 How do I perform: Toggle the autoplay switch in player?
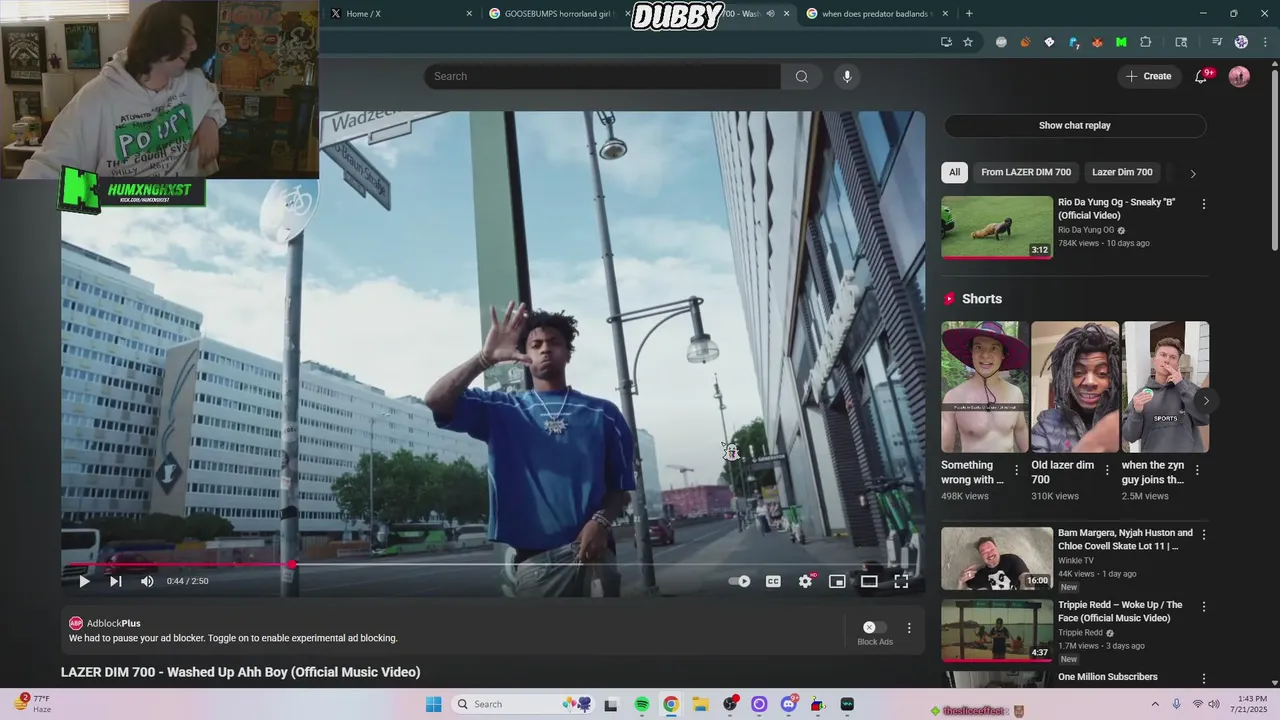pos(739,581)
